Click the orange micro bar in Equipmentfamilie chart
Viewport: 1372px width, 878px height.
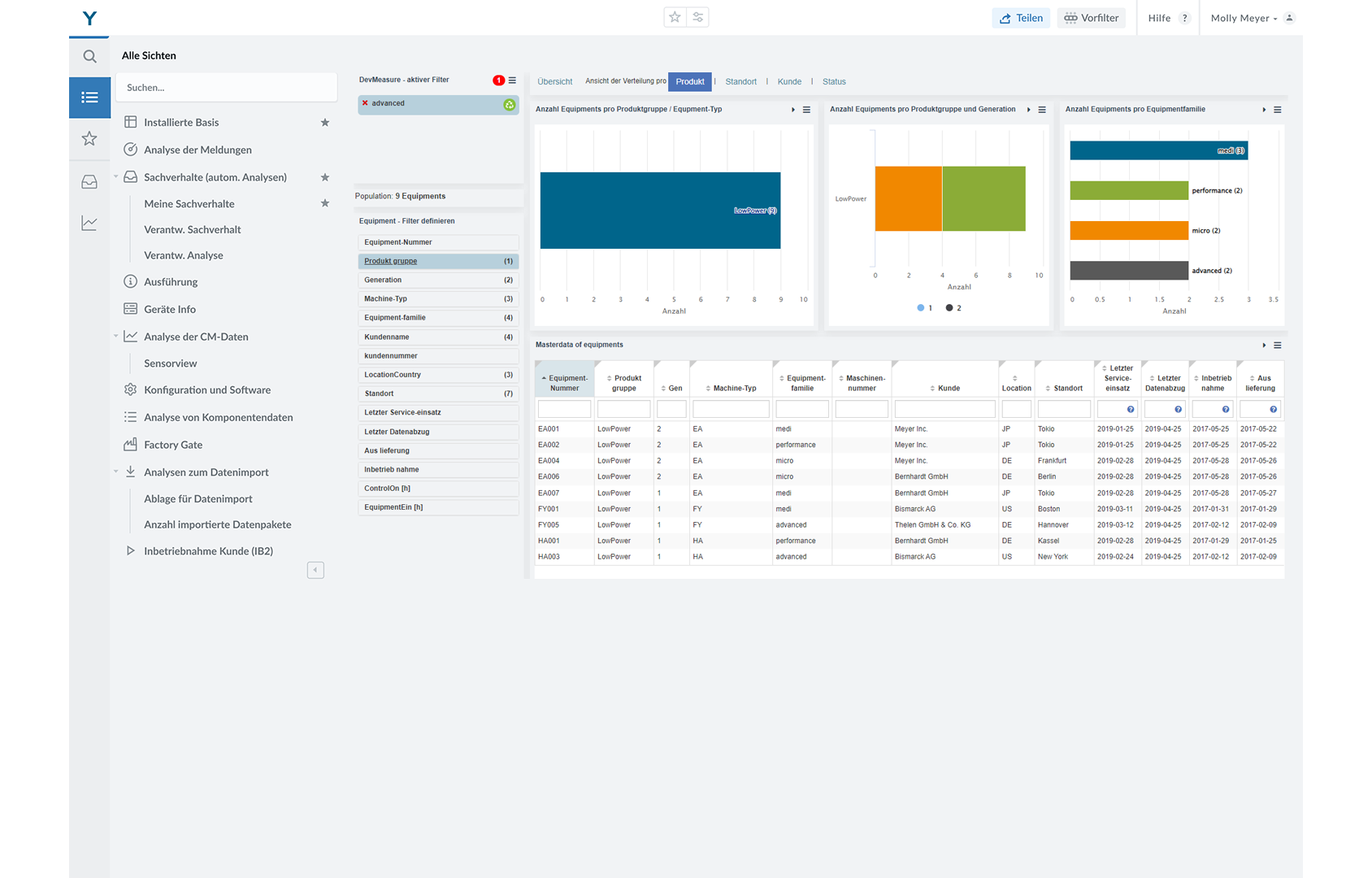(1128, 231)
